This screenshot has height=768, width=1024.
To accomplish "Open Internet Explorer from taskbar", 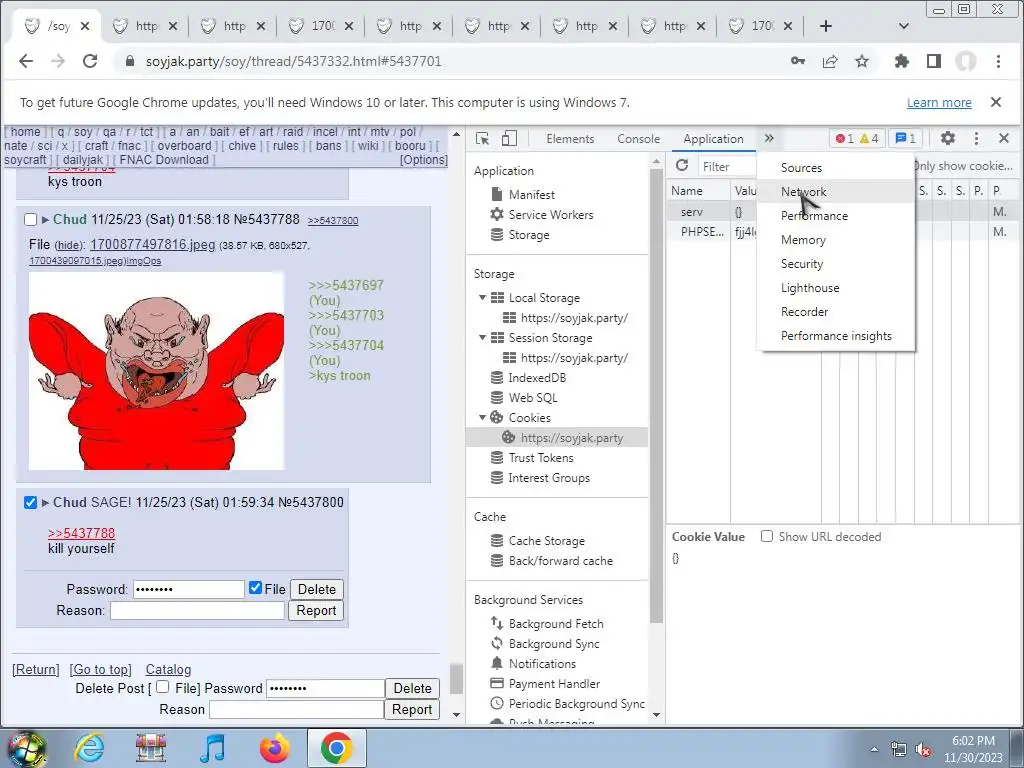I will [89, 748].
